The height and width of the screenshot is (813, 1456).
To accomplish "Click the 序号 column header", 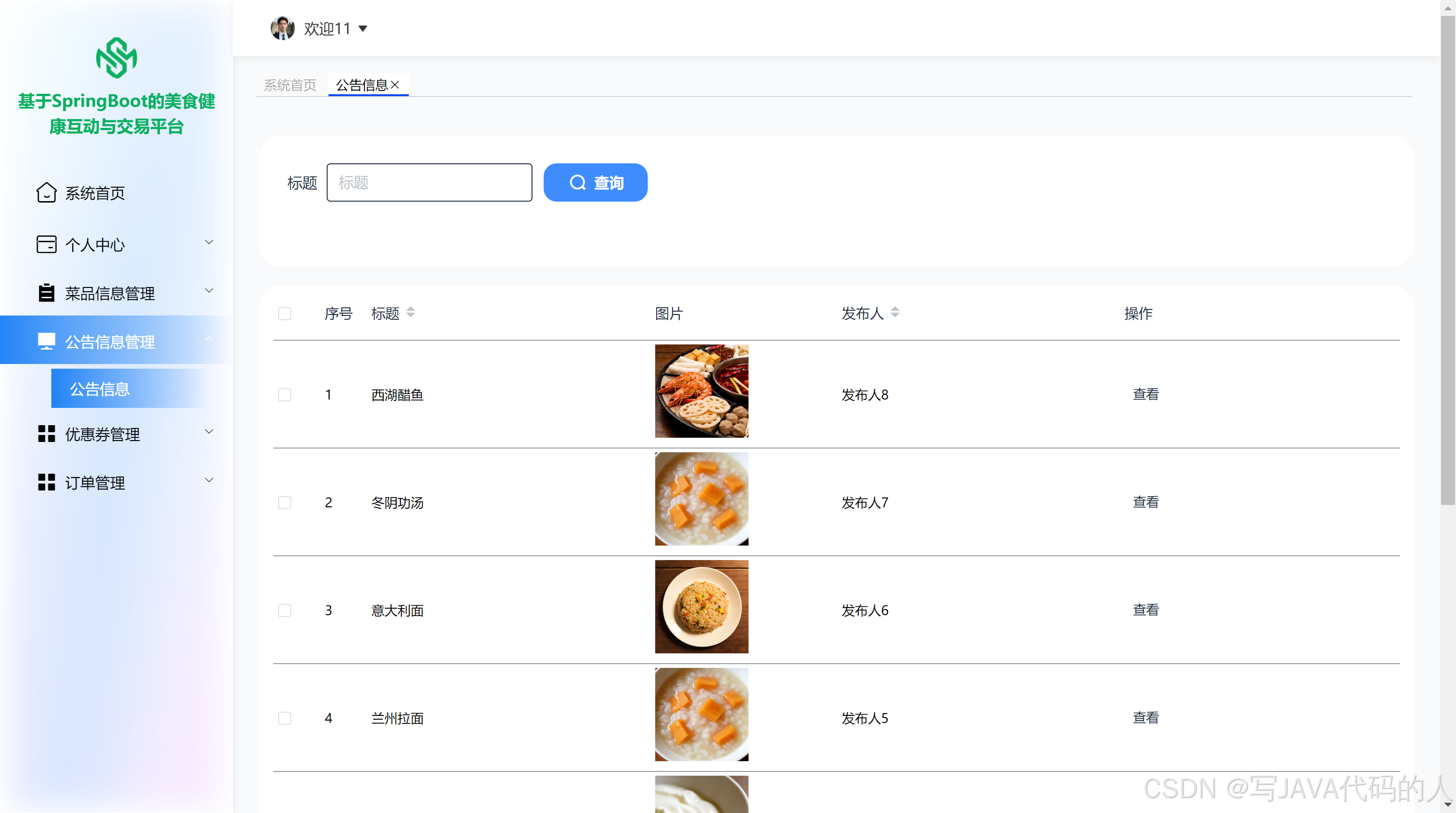I will (338, 313).
